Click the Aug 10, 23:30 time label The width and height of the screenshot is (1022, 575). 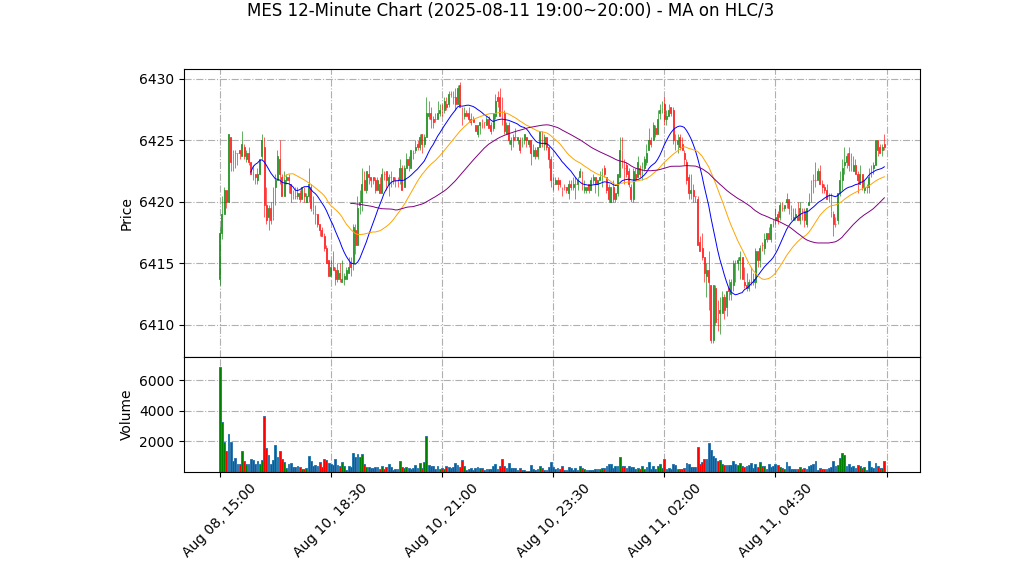[551, 520]
